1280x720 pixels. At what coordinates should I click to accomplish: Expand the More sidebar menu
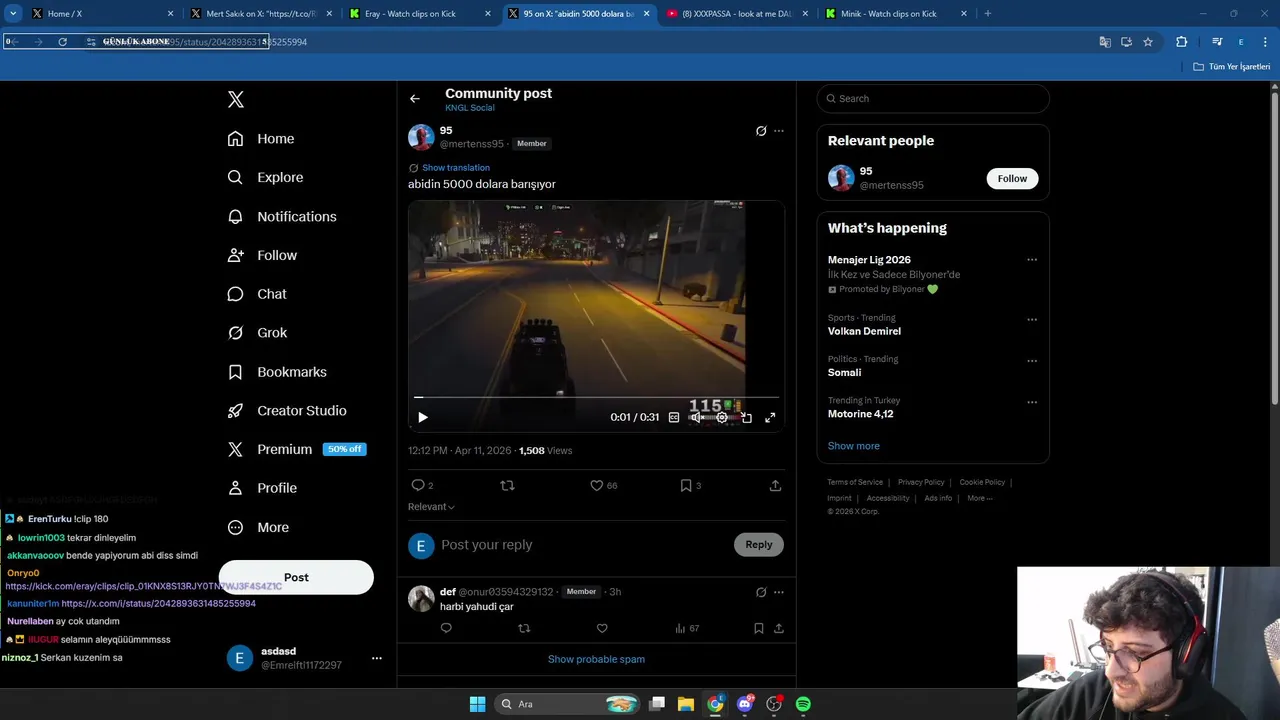pyautogui.click(x=258, y=527)
